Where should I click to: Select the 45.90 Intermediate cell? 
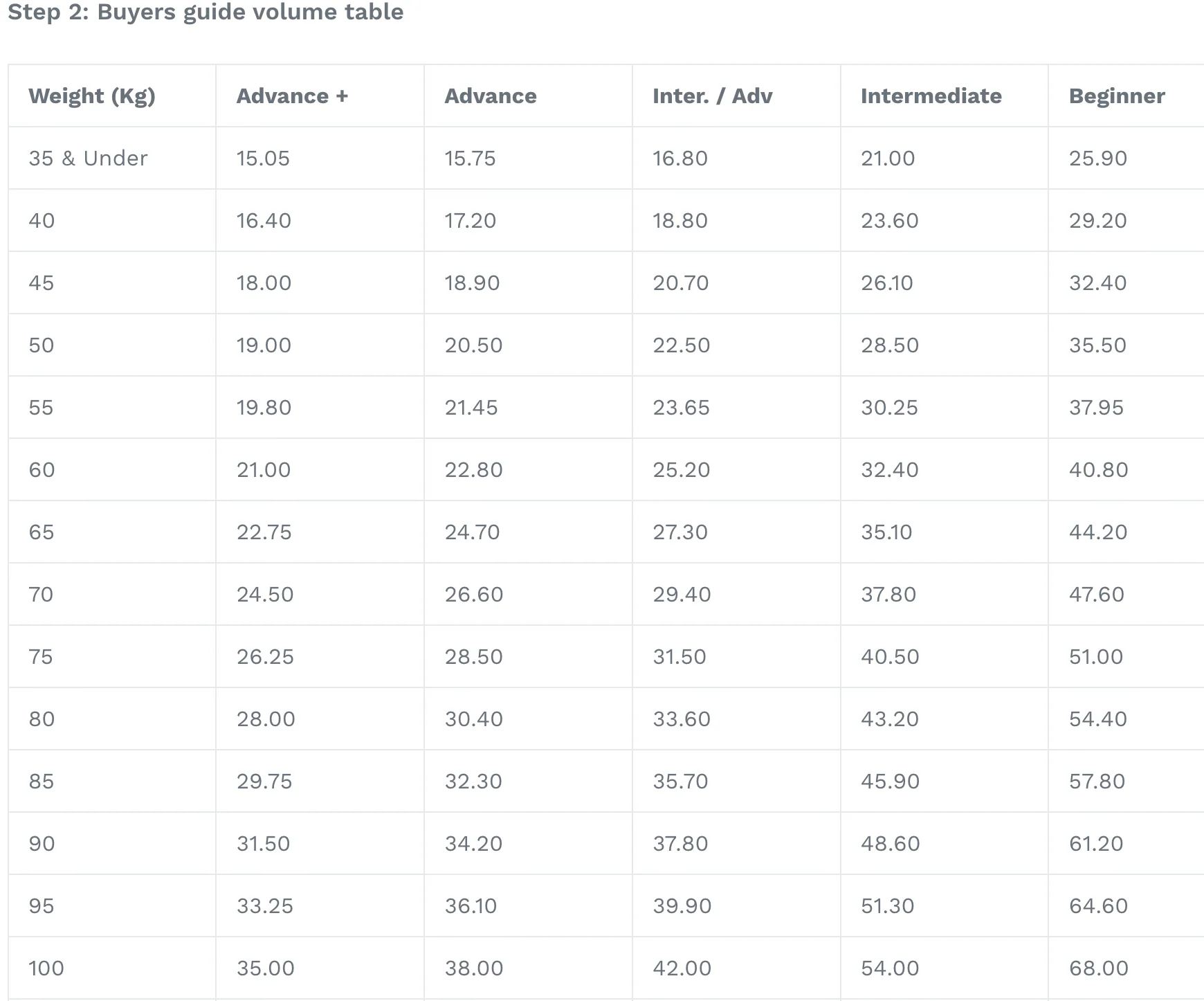pos(890,782)
